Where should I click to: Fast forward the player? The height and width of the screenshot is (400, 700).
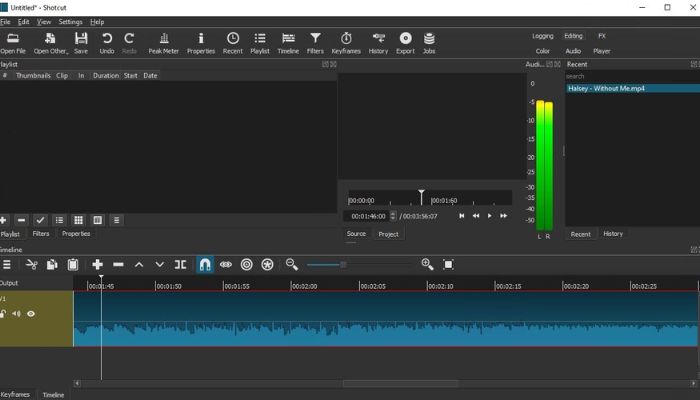tap(504, 216)
